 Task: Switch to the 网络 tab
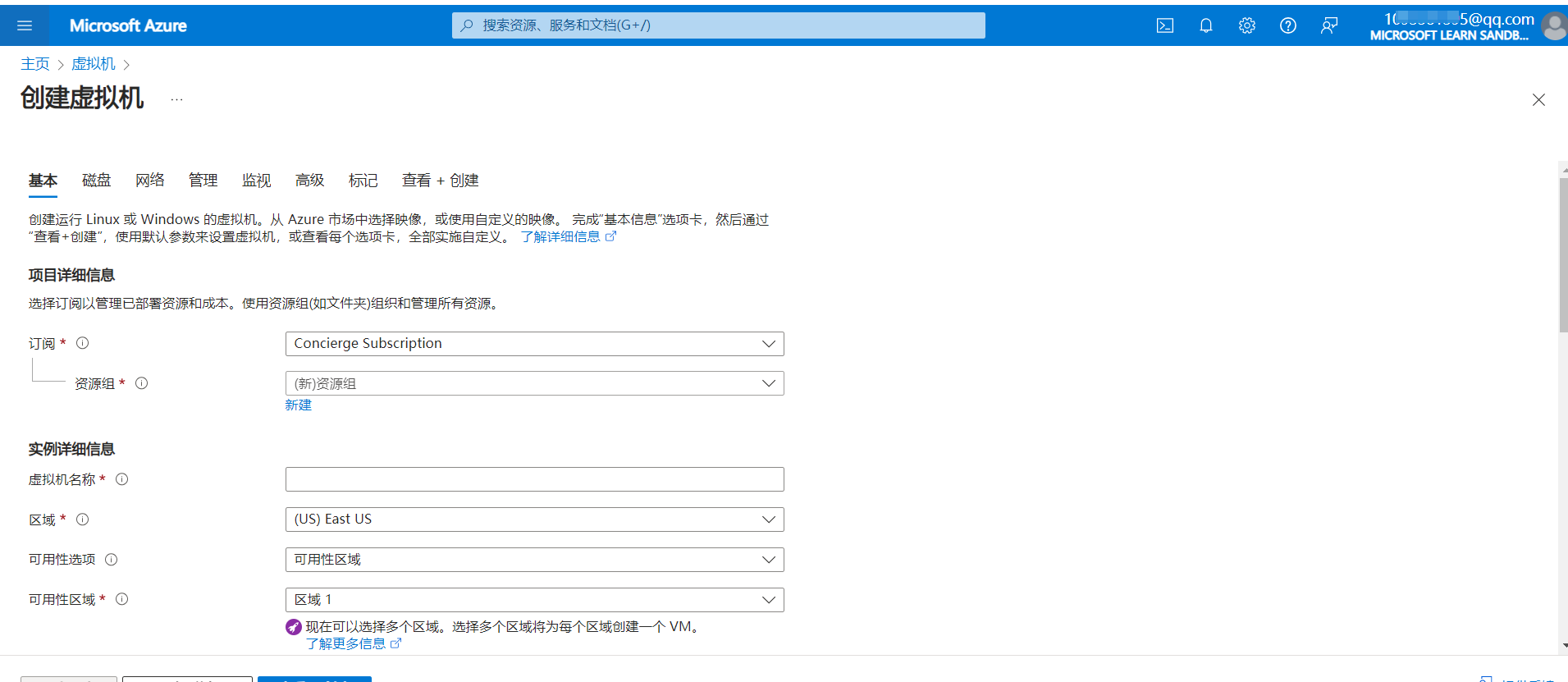click(149, 181)
